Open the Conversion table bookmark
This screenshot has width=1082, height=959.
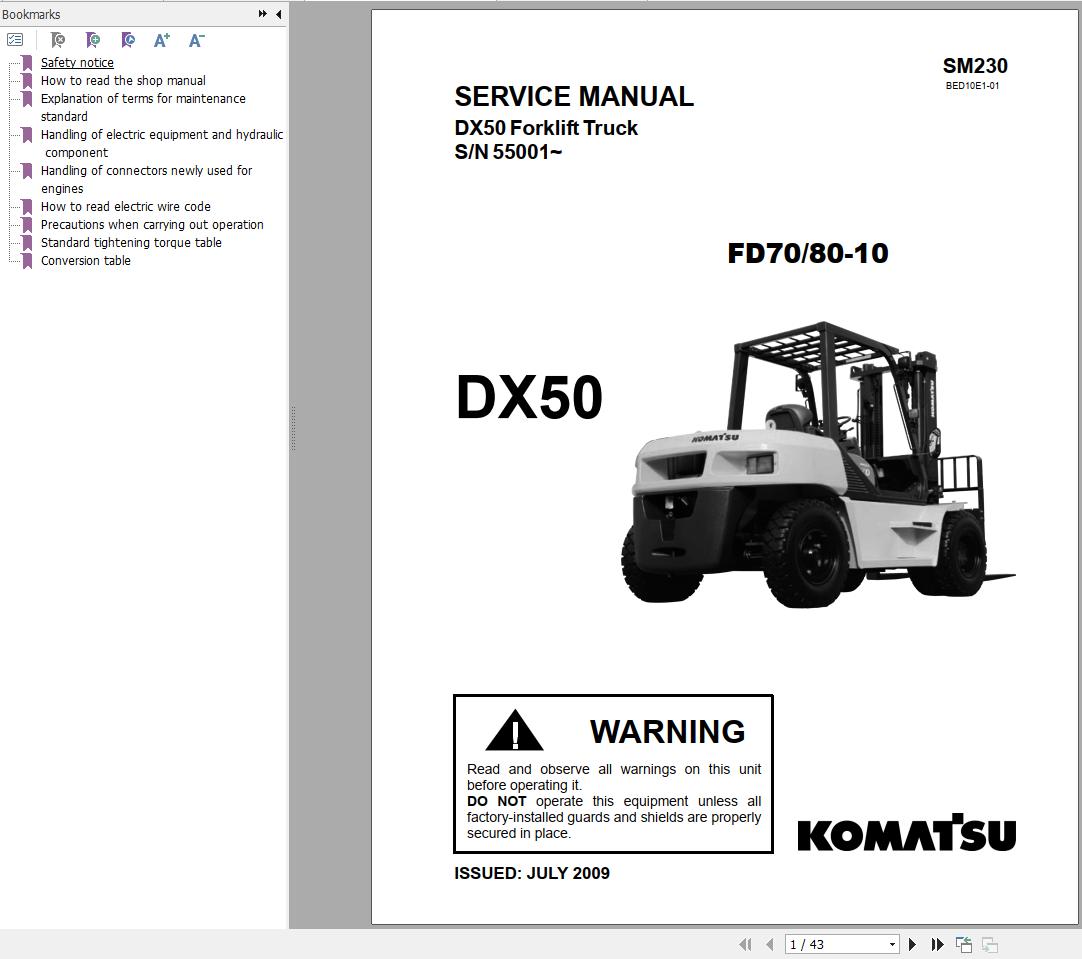[x=86, y=260]
